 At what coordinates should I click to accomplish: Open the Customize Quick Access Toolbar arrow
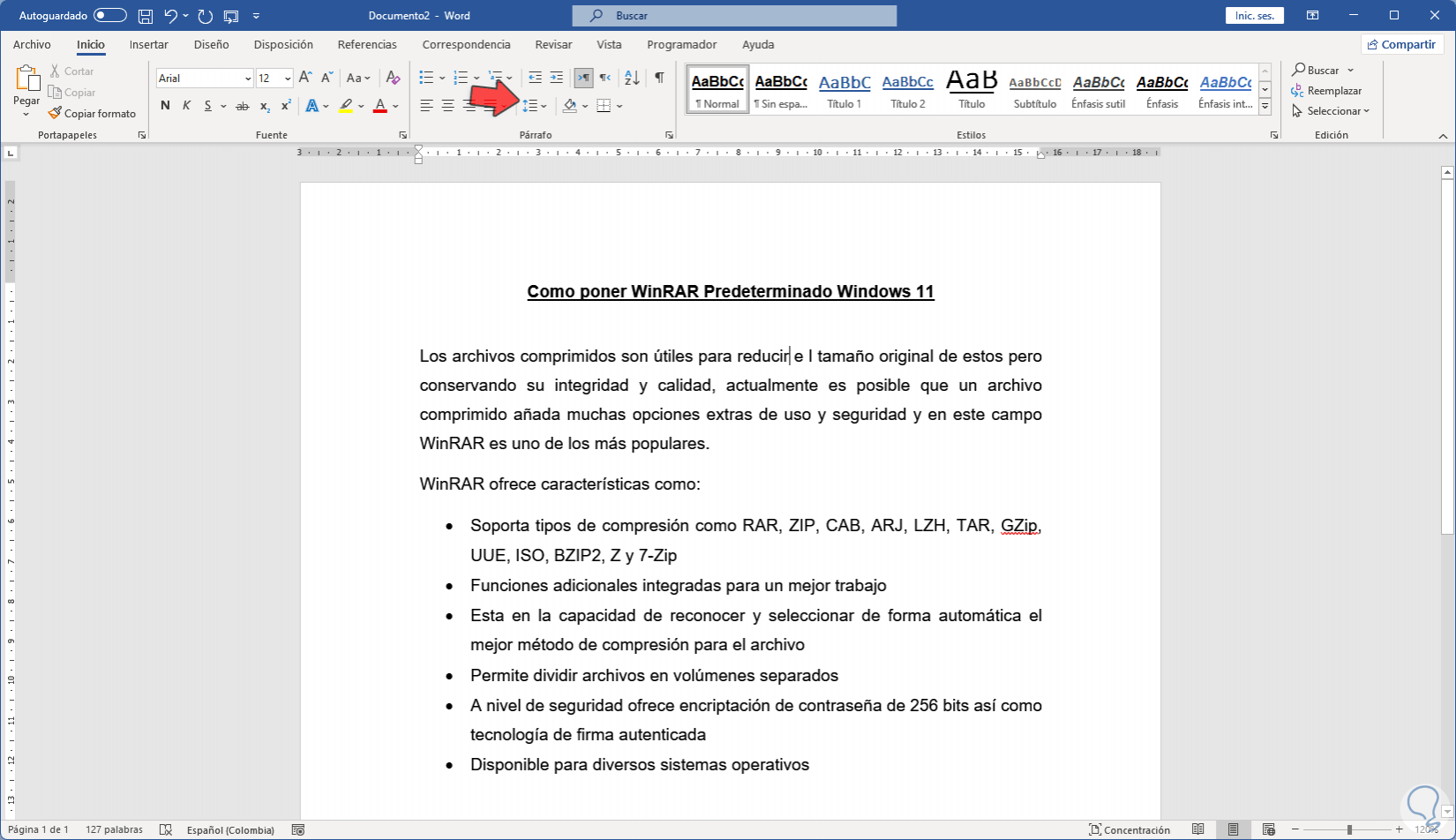(256, 16)
